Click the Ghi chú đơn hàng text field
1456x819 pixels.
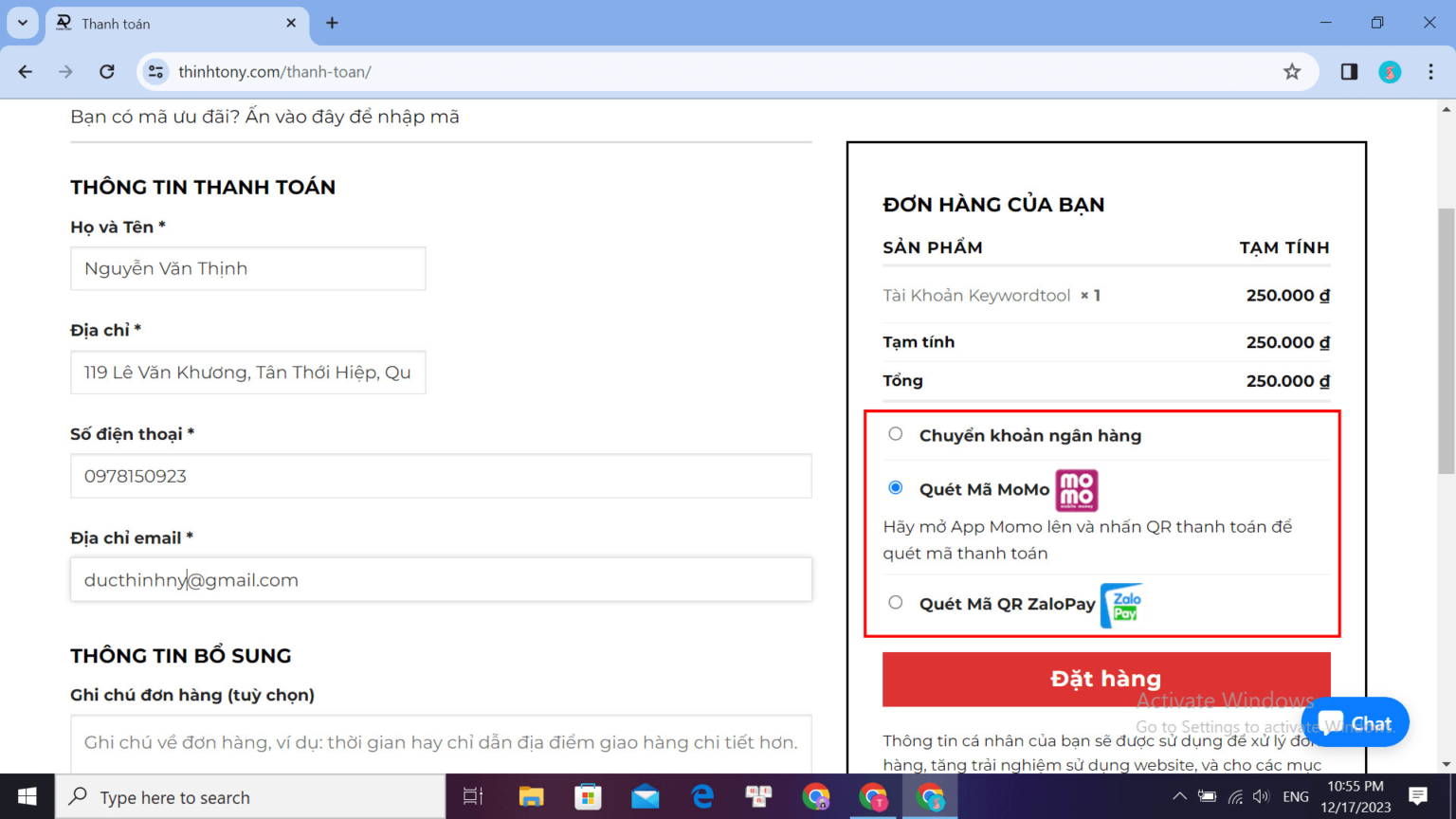click(x=440, y=744)
